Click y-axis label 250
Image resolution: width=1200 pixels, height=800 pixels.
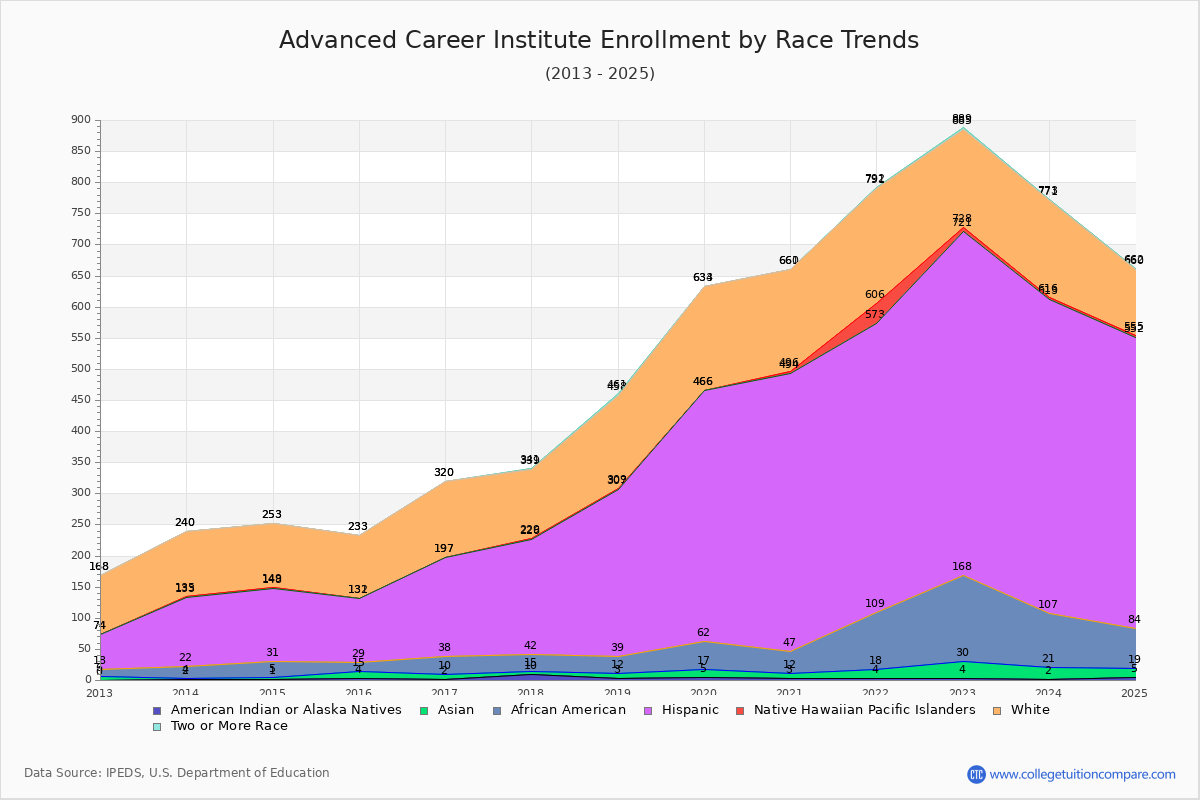click(x=81, y=524)
